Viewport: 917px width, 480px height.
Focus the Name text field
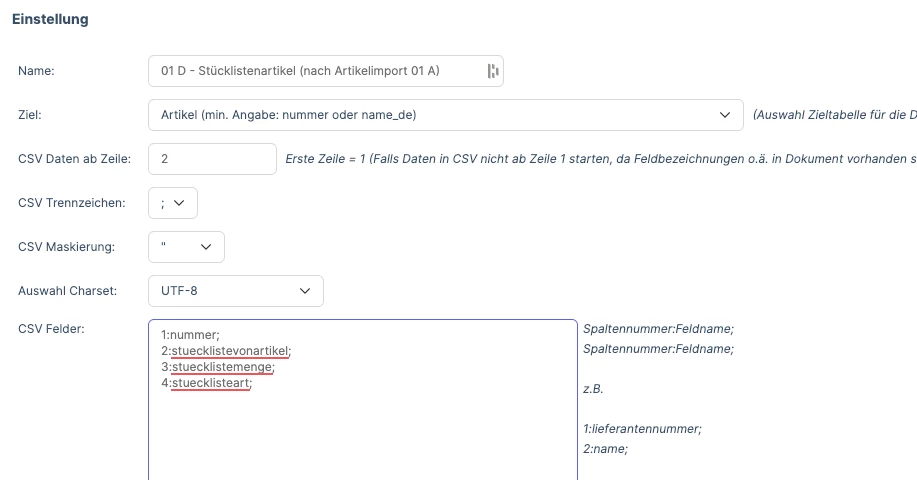(x=326, y=71)
